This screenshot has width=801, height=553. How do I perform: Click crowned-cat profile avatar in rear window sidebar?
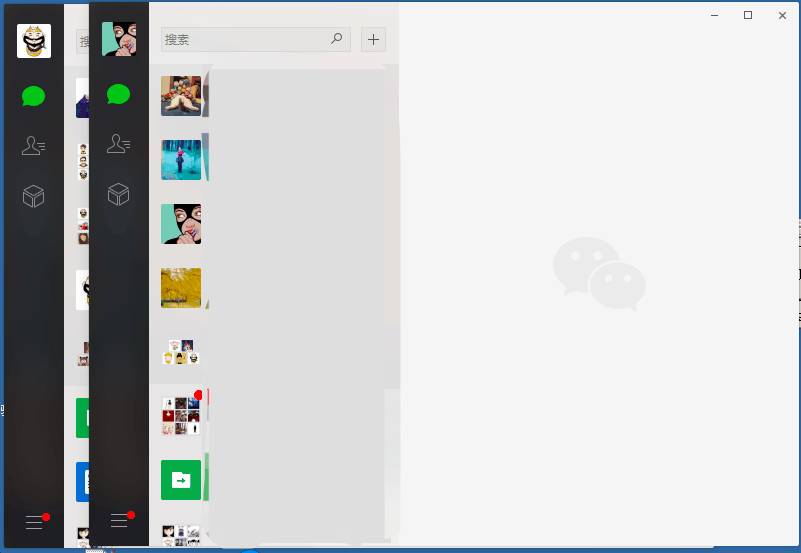34,41
